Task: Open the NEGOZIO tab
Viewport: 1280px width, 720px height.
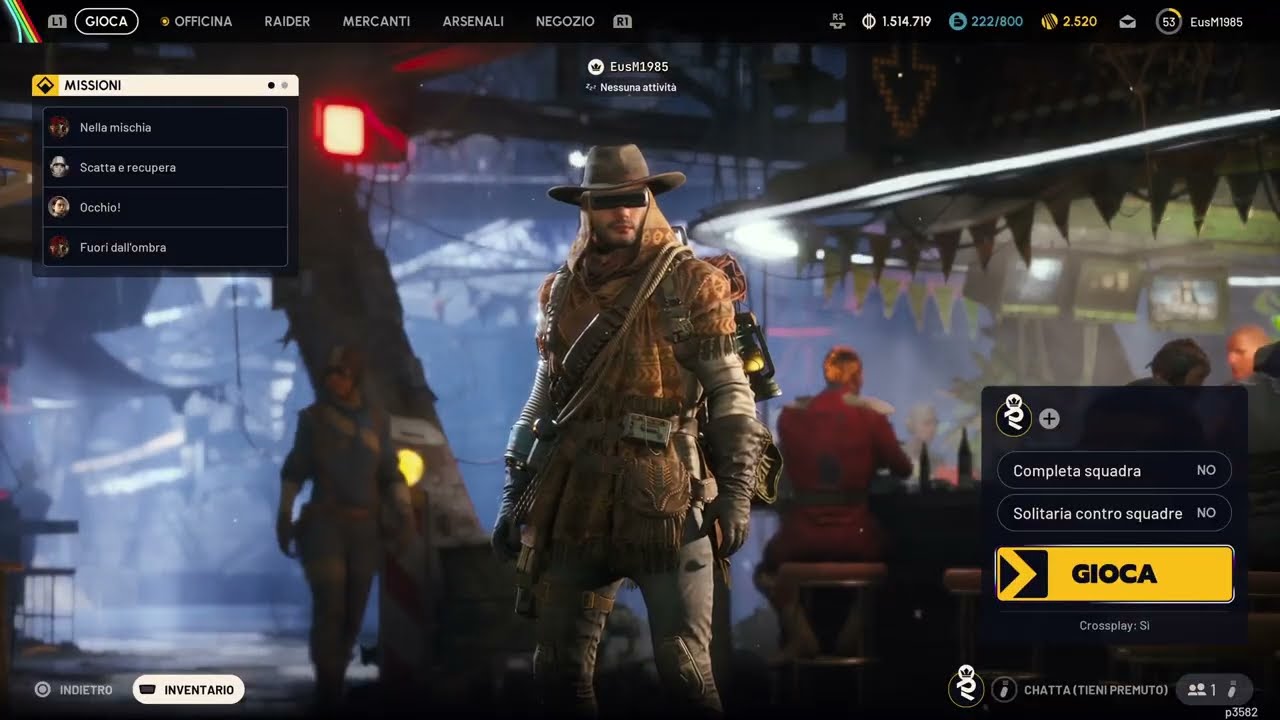Action: pyautogui.click(x=565, y=21)
